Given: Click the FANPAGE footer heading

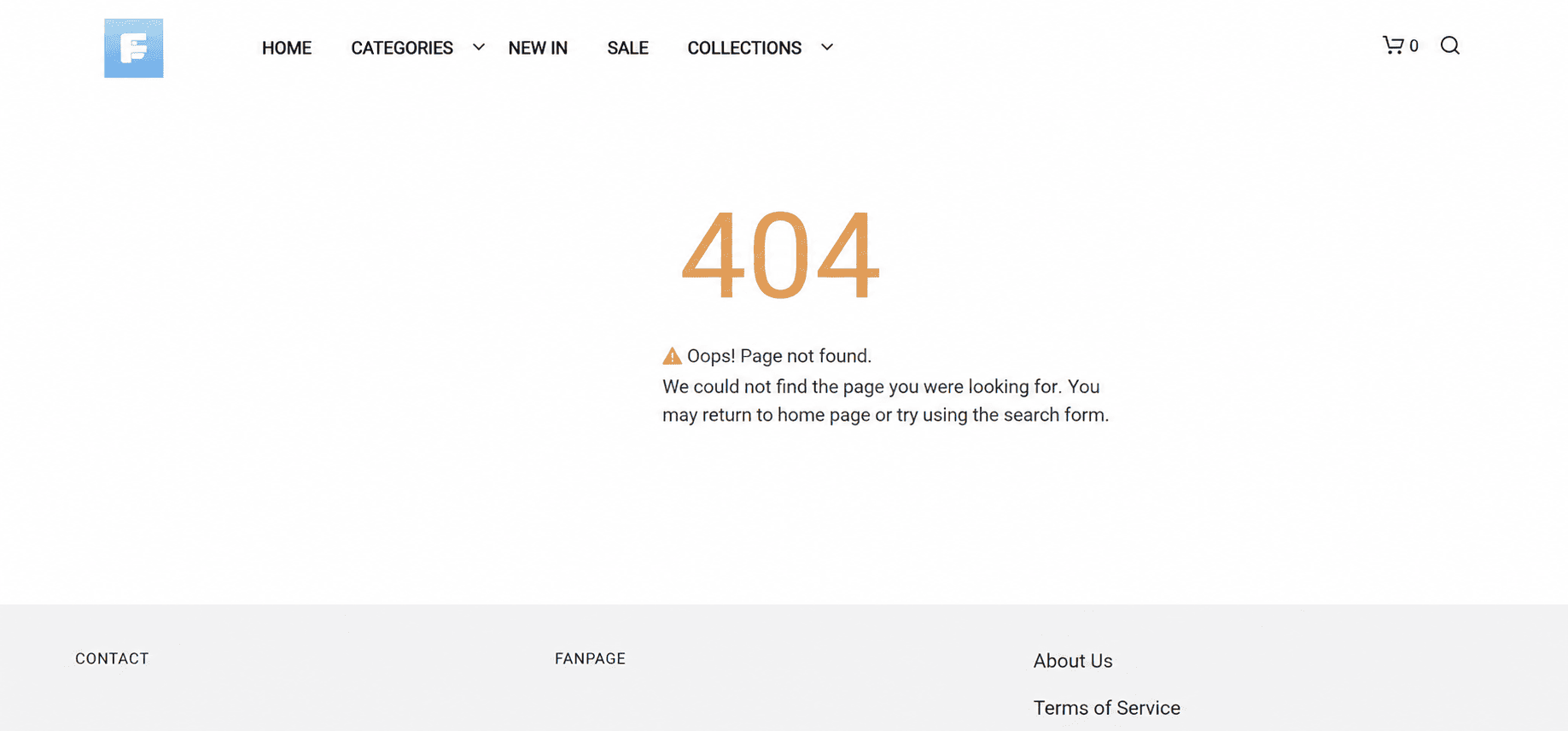Looking at the screenshot, I should (x=590, y=658).
